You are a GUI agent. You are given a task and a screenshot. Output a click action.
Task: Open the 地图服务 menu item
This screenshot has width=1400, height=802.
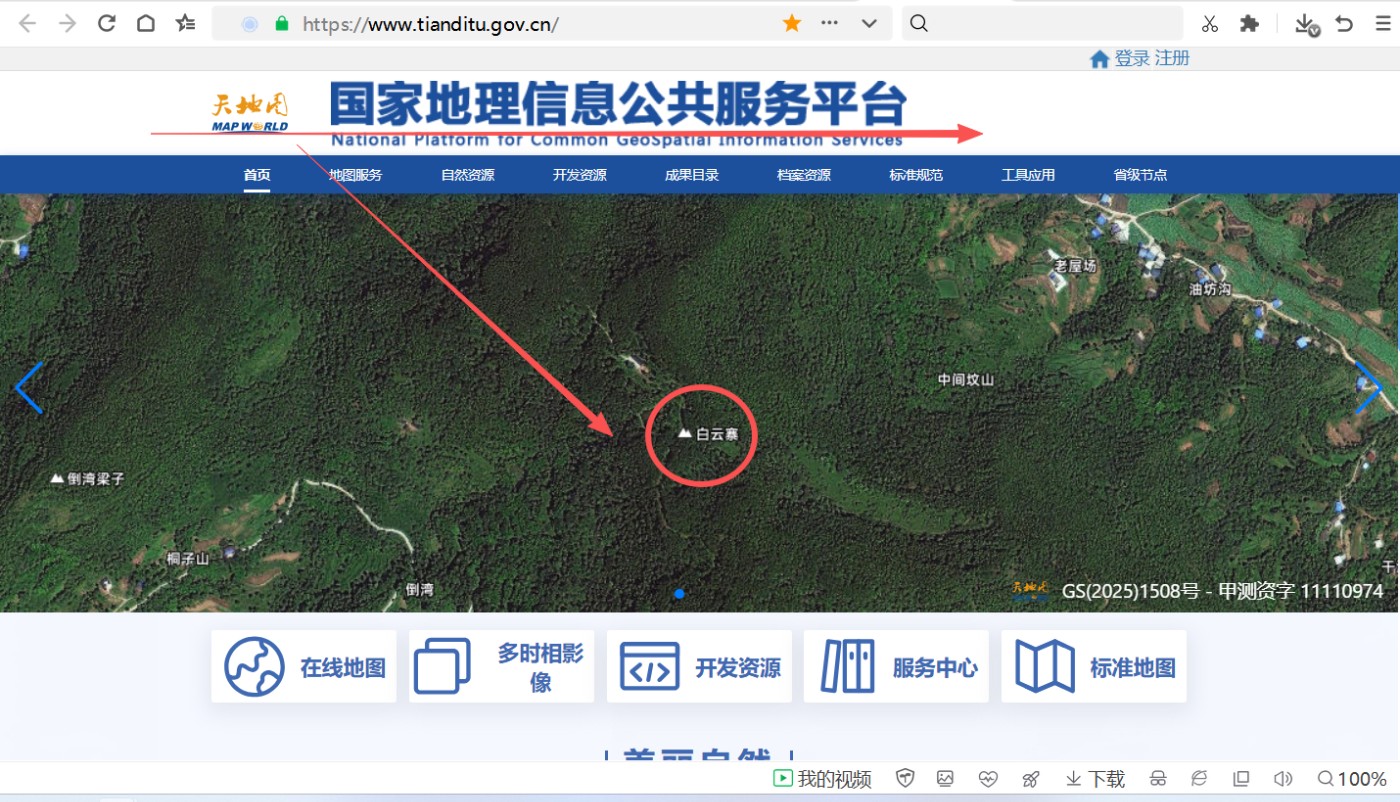(356, 175)
